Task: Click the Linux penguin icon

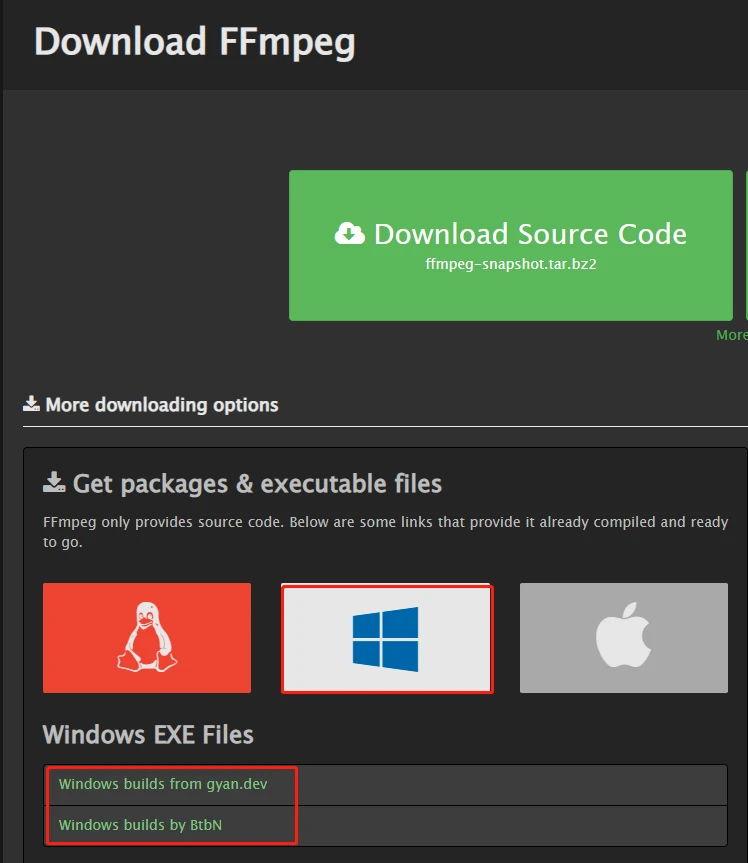Action: tap(146, 637)
